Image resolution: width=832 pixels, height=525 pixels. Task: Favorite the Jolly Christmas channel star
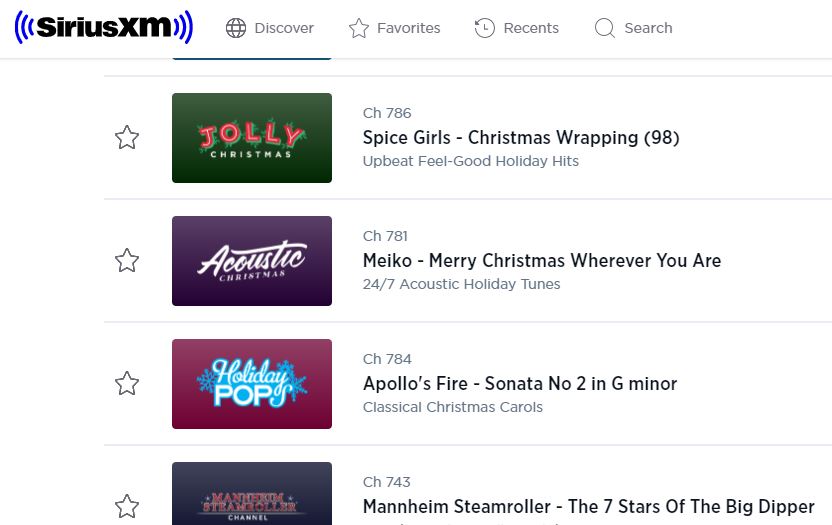[127, 137]
